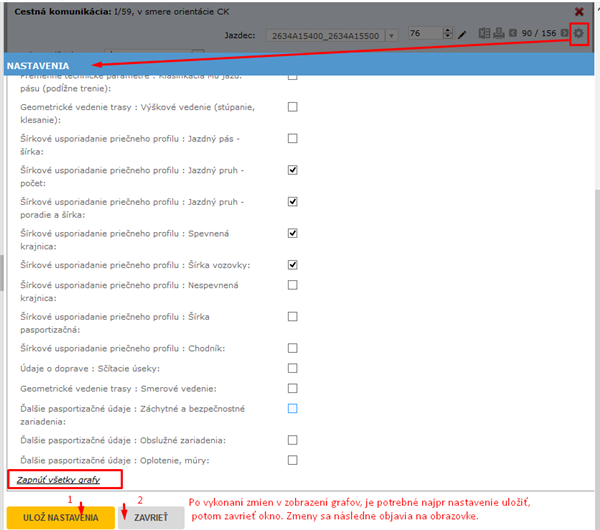The width and height of the screenshot is (600, 530).
Task: Close the window with red X
Action: point(579,12)
